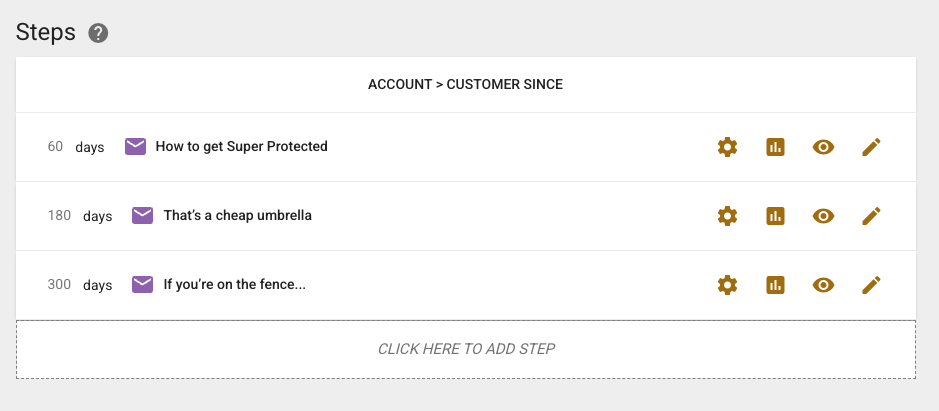
Task: Click the 60 days delay value
Action: click(56, 147)
